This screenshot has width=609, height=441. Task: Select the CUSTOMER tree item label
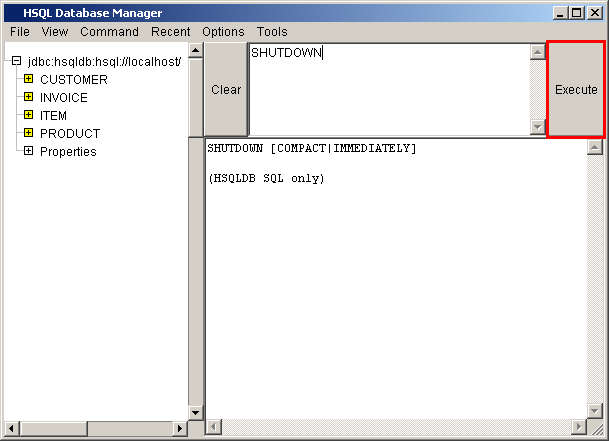(73, 80)
